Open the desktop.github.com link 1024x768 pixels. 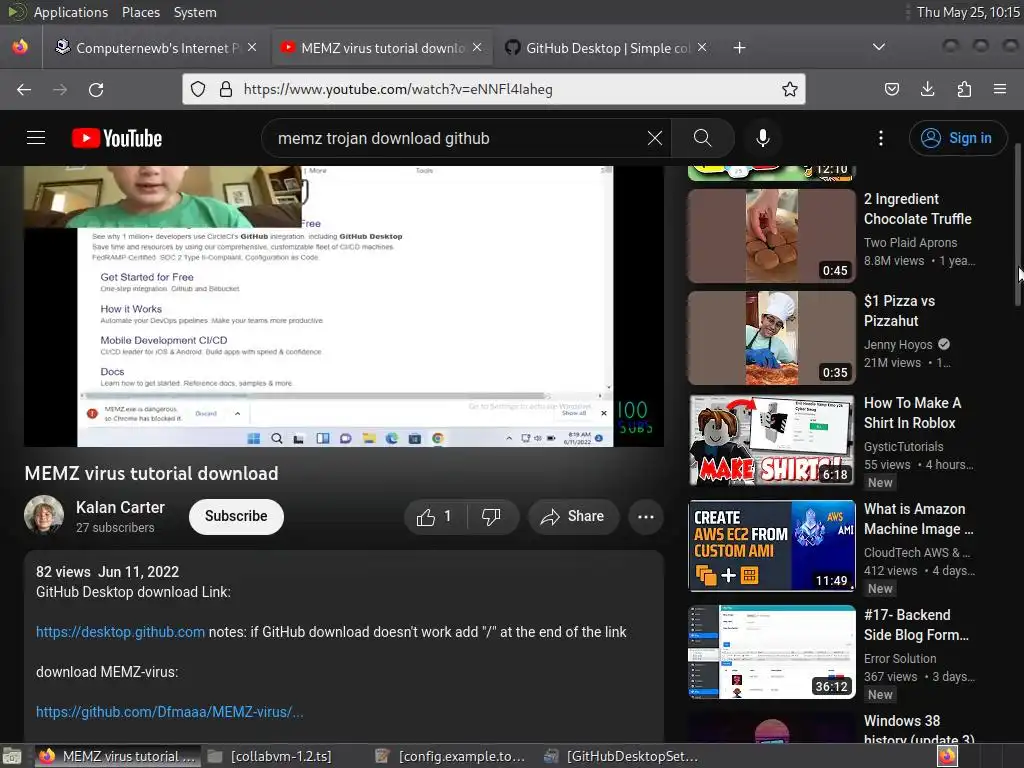120,632
